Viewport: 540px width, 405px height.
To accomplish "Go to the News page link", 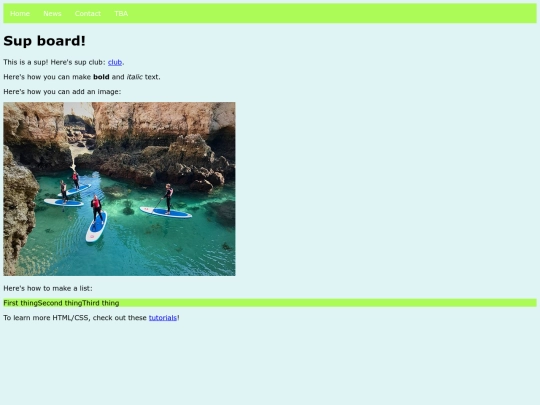I will [x=52, y=13].
